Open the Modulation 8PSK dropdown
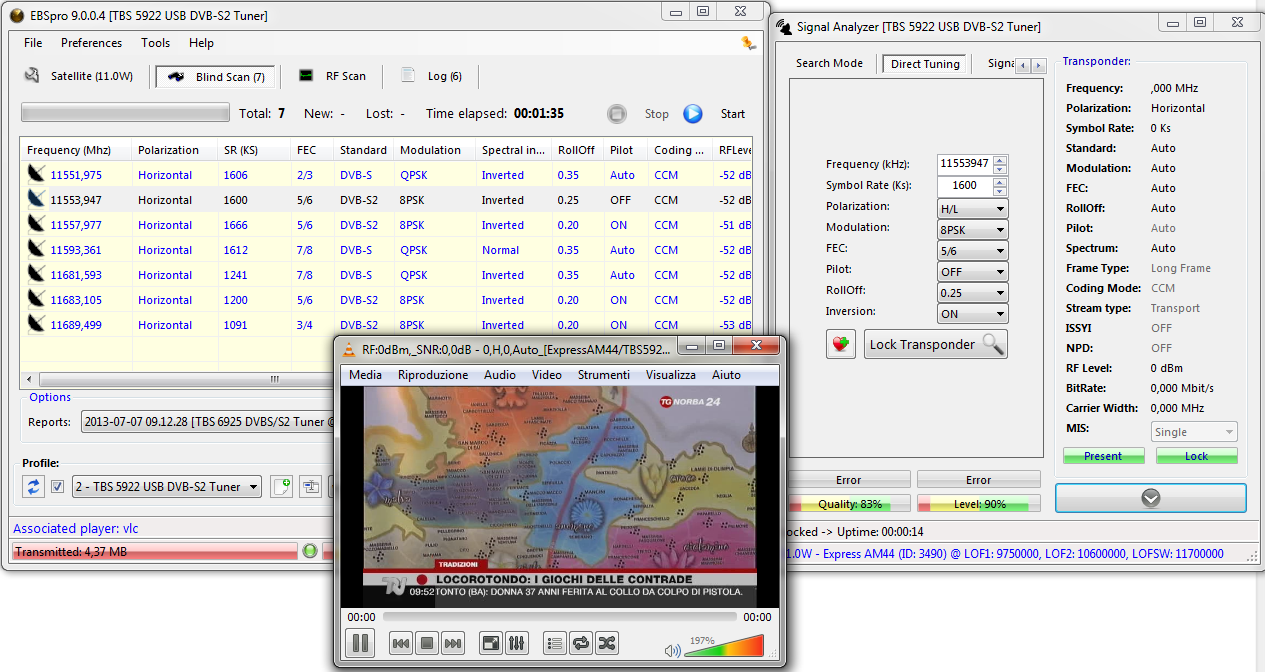 click(972, 229)
